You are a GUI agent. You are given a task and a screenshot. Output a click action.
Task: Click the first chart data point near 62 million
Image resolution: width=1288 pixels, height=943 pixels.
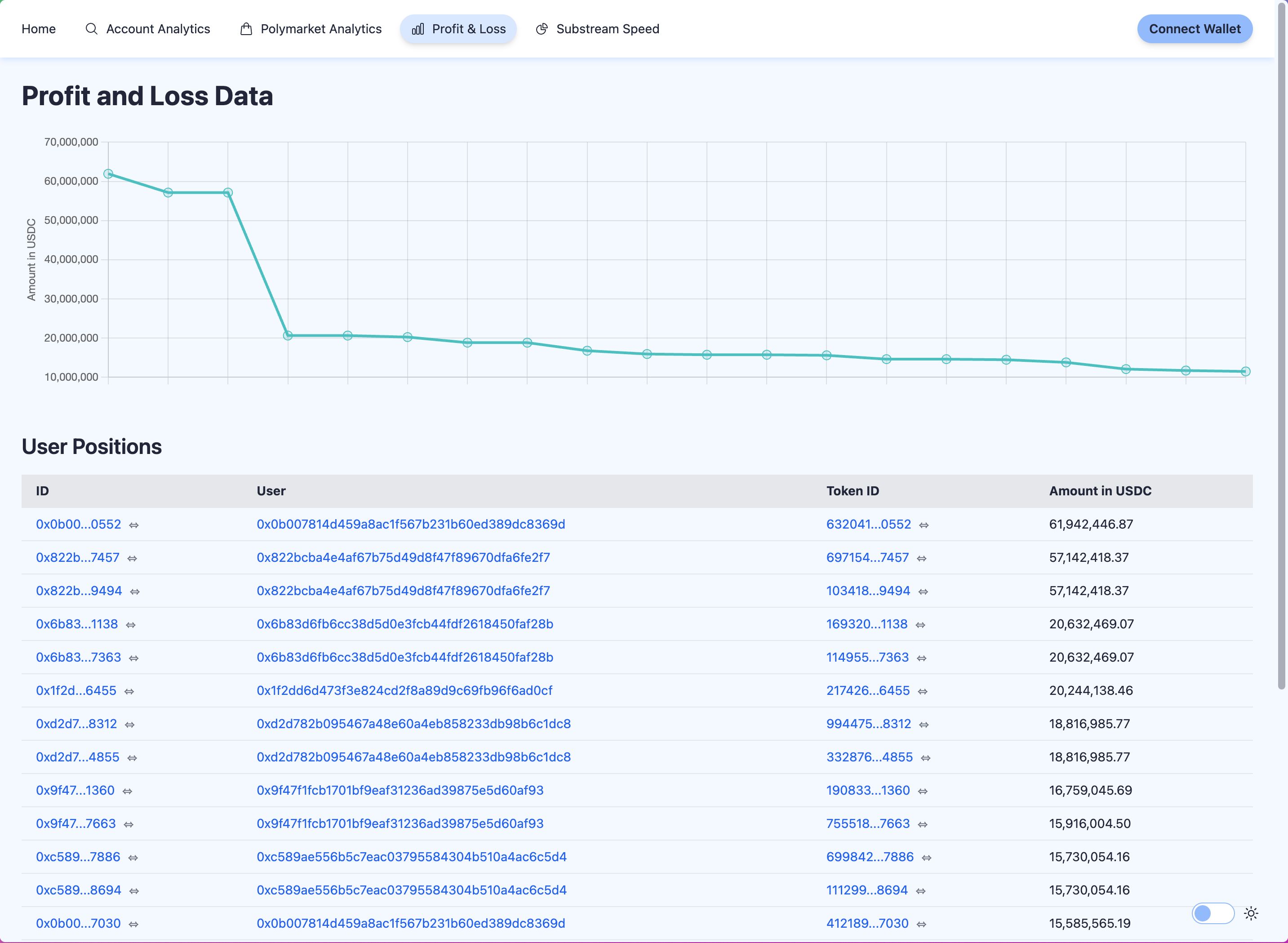(x=108, y=173)
